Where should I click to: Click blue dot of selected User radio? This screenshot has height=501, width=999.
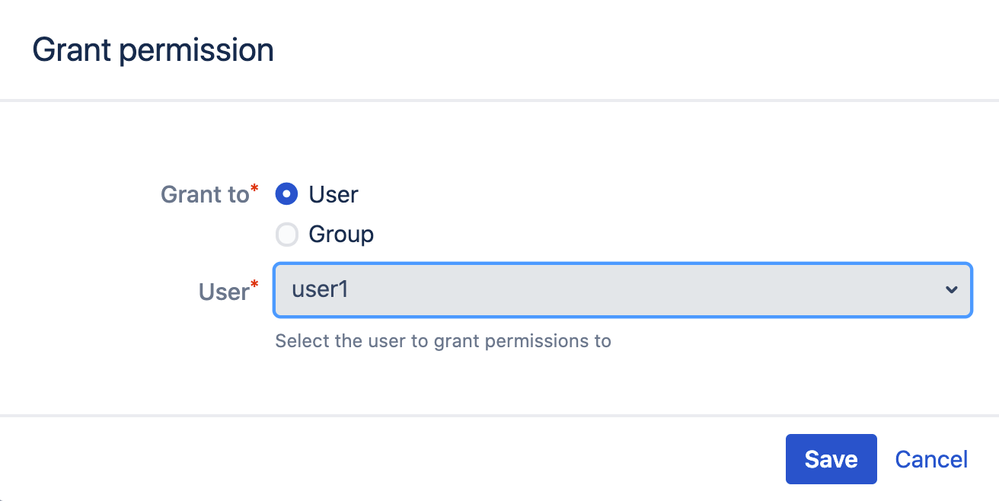coord(287,194)
